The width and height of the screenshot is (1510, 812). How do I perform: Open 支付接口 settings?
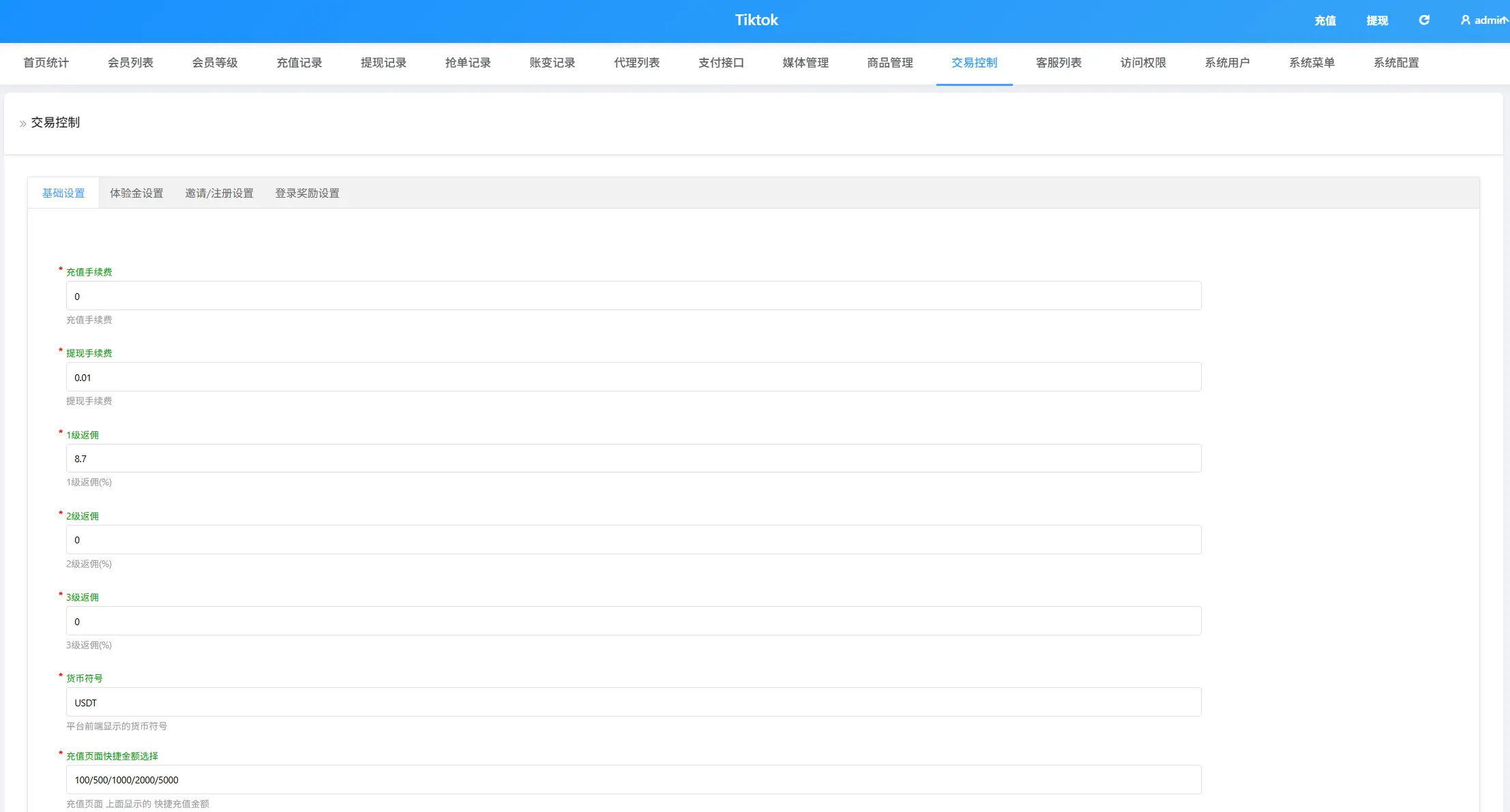721,63
